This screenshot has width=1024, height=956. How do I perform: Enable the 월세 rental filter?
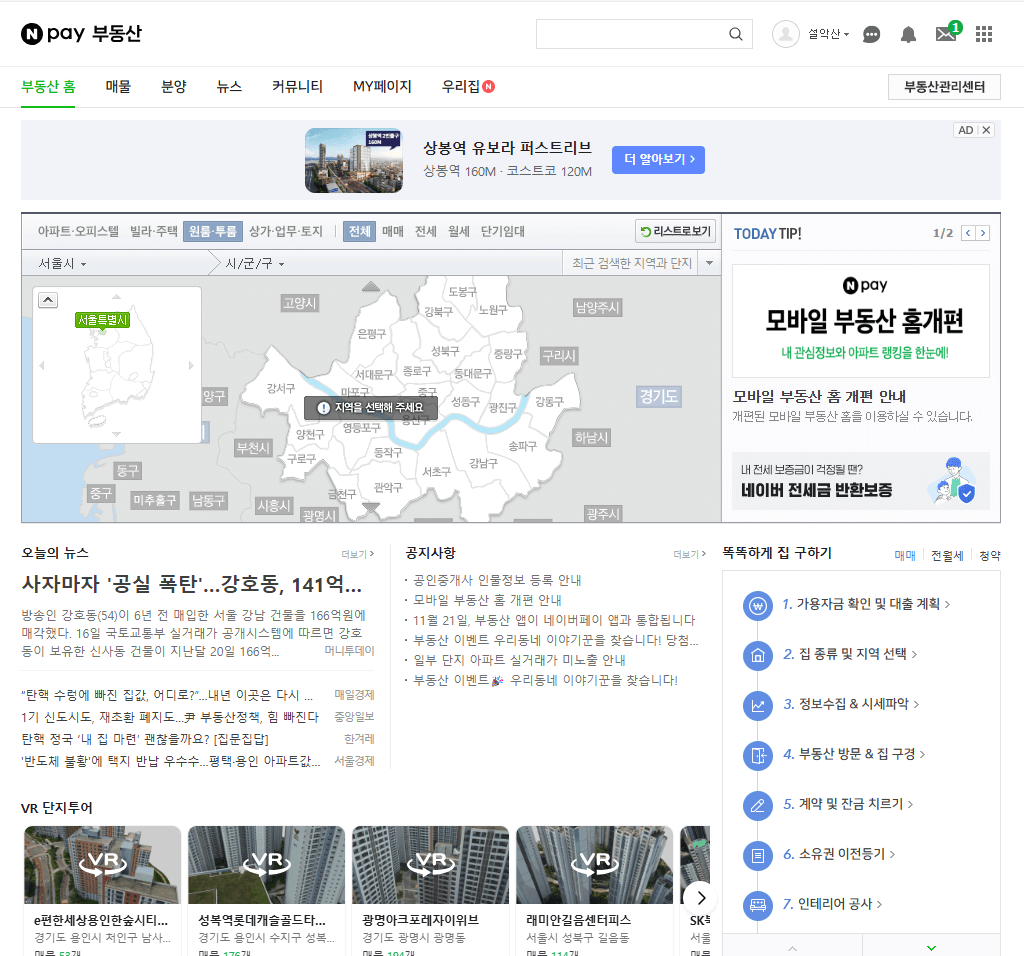pos(458,231)
